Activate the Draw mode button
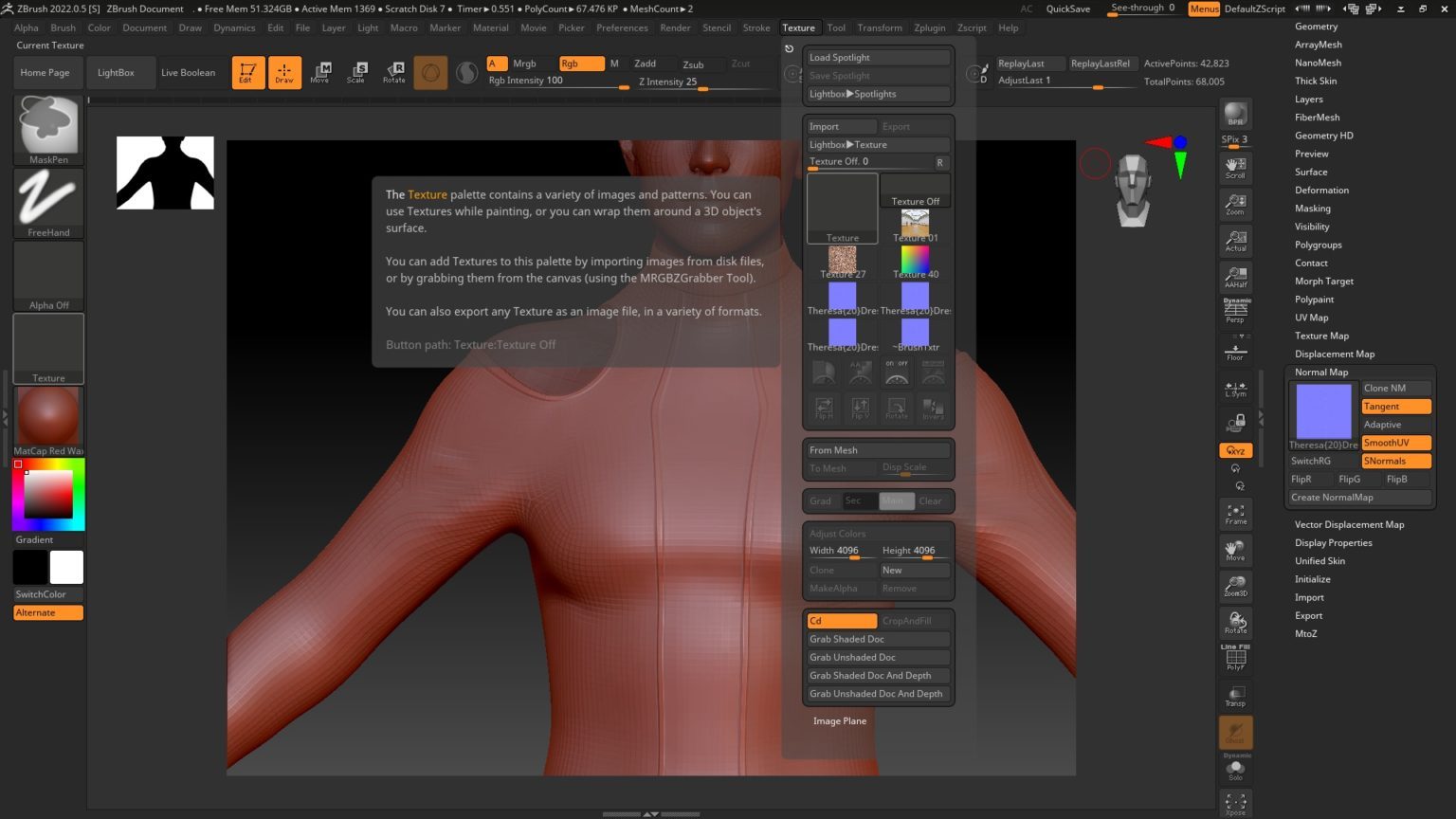 tap(284, 72)
